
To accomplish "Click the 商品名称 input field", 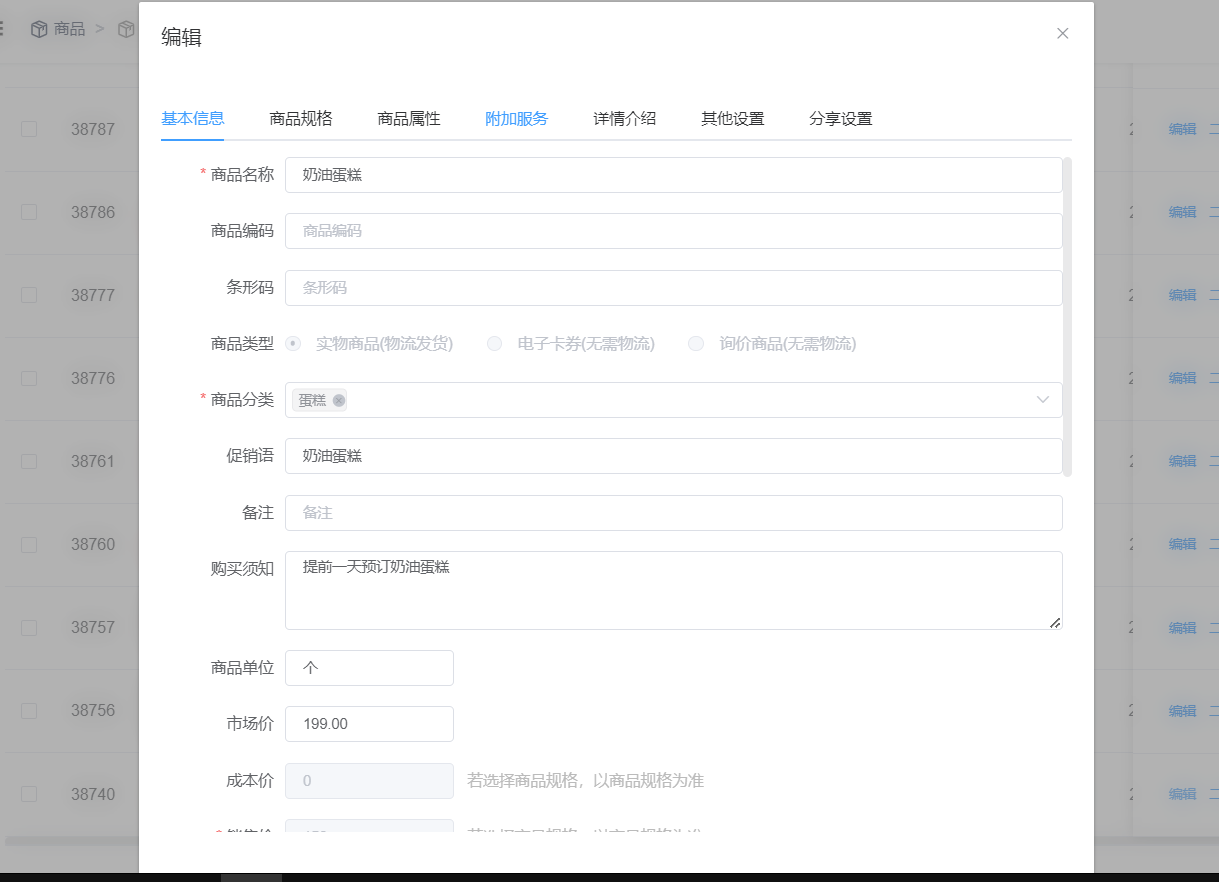I will click(x=673, y=175).
